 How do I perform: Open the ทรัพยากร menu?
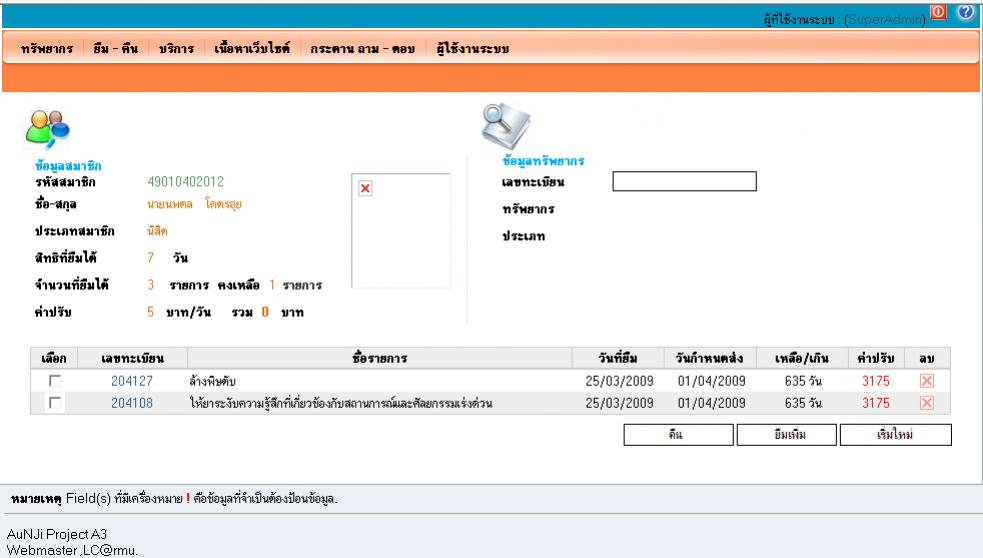pos(47,48)
